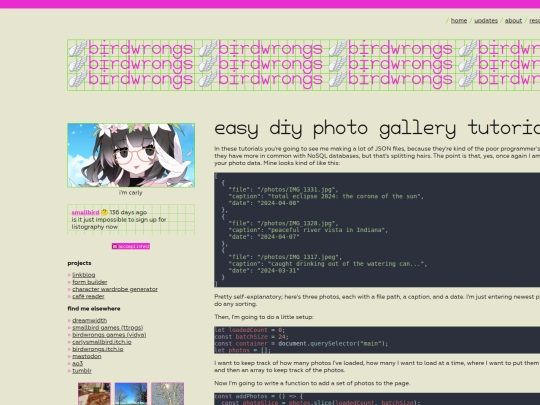Click the 'find me elsewhere' heading
Viewport: 540px width, 405px height.
click(94, 309)
